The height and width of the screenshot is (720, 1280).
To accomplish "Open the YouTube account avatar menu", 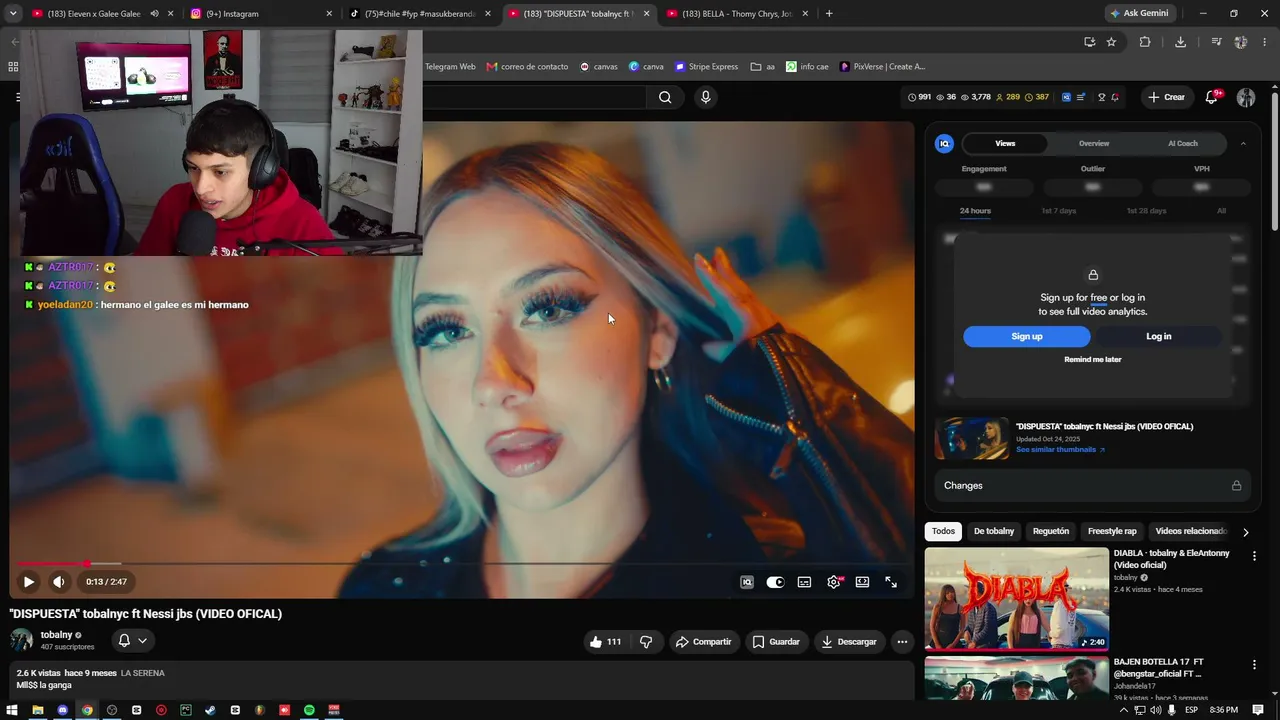I will click(x=1246, y=97).
